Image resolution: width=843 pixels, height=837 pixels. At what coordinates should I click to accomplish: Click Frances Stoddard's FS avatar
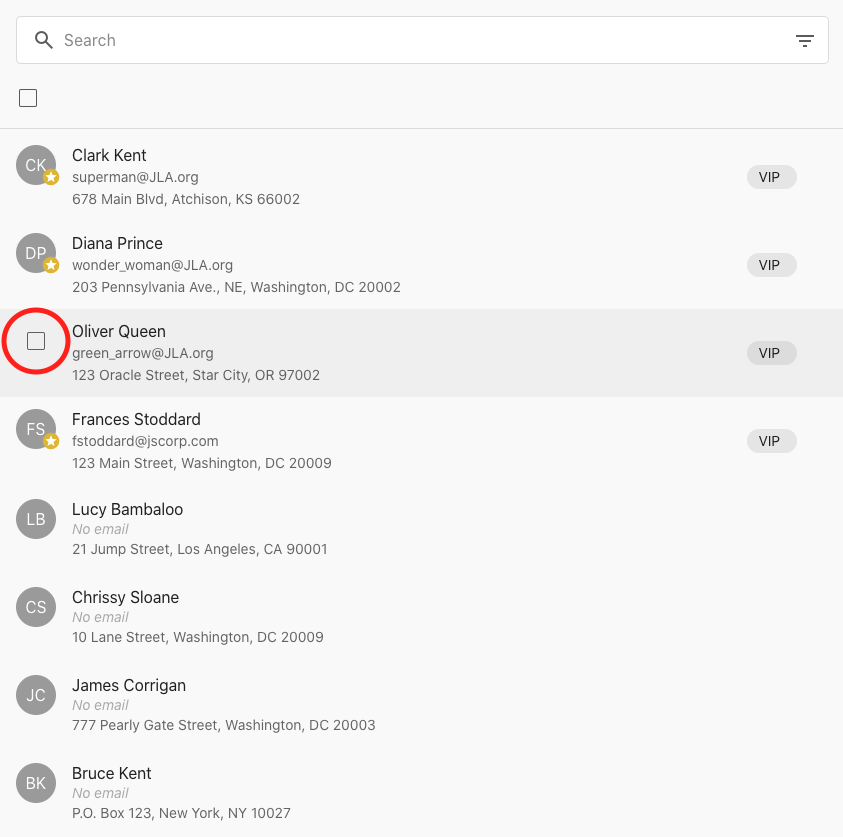click(36, 429)
